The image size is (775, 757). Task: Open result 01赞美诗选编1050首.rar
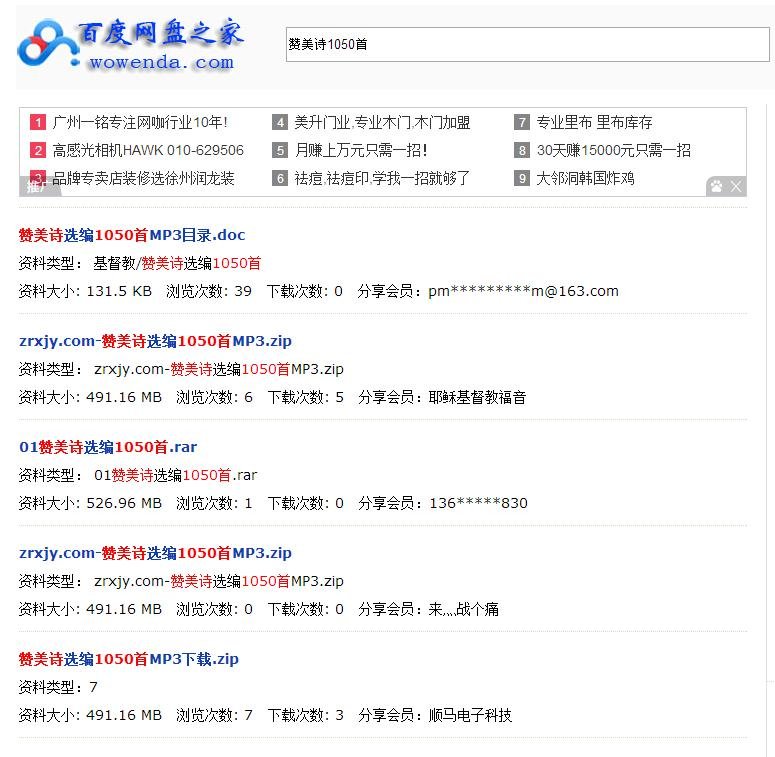click(x=108, y=447)
